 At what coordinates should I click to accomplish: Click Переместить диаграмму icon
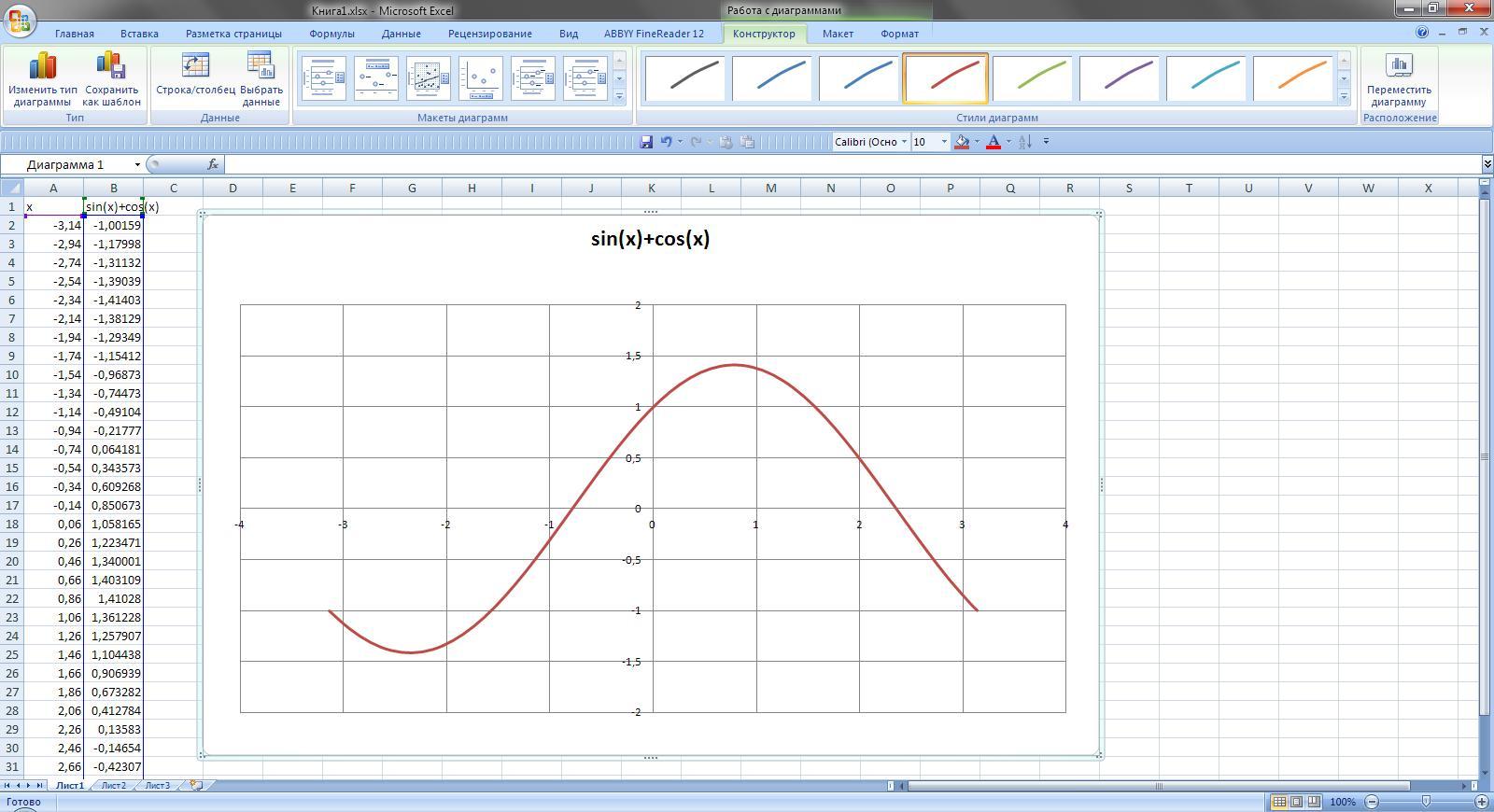click(x=1399, y=65)
